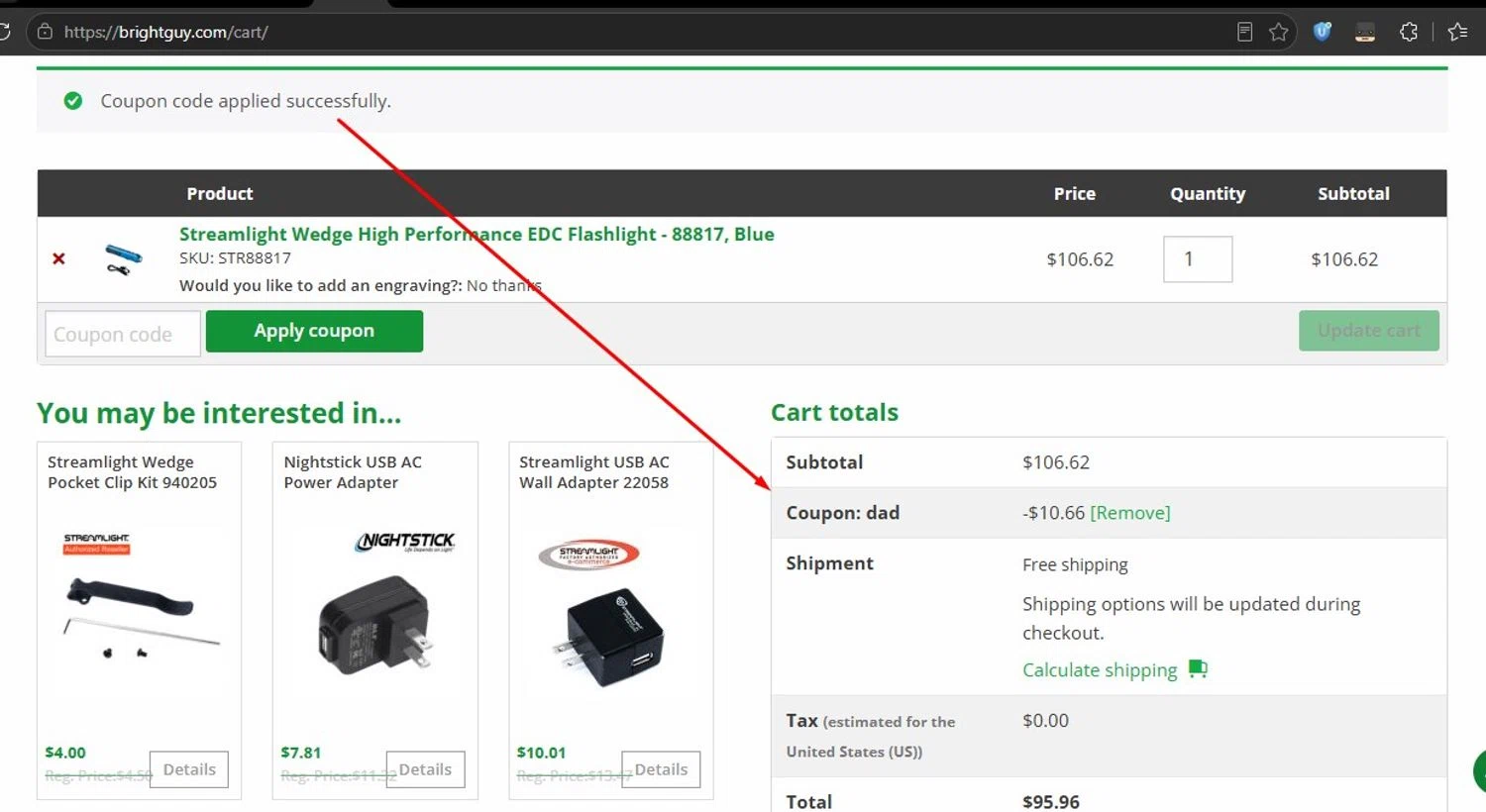Click Calculate shipping link
Viewport: 1486px width, 812px height.
coord(1100,670)
